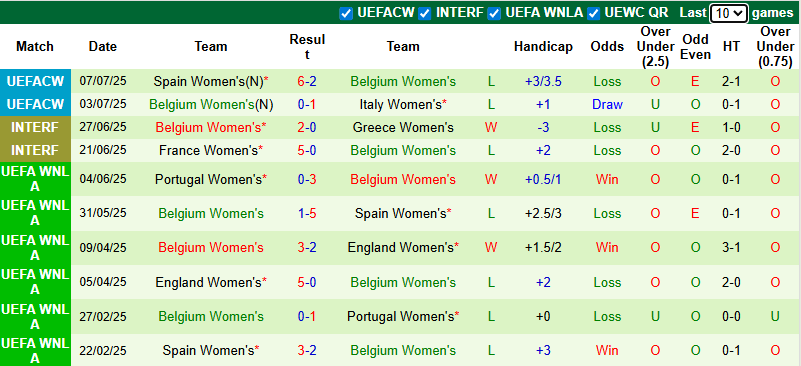
Task: Select the INTERF label for 27/06/25 match
Action: (x=35, y=127)
